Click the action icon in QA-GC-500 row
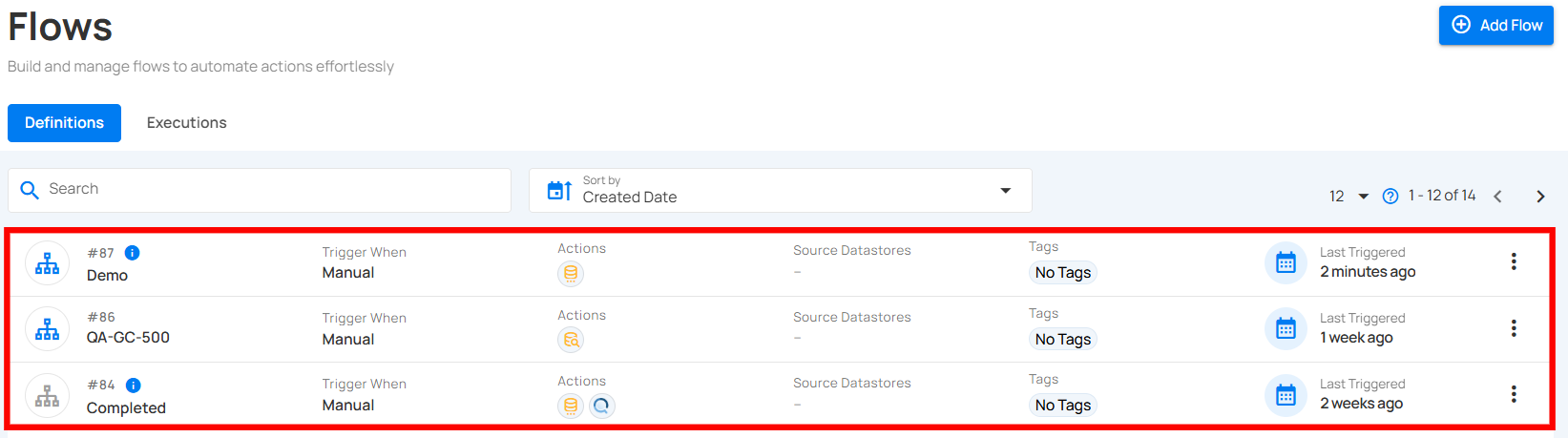The width and height of the screenshot is (1568, 438). [x=571, y=340]
